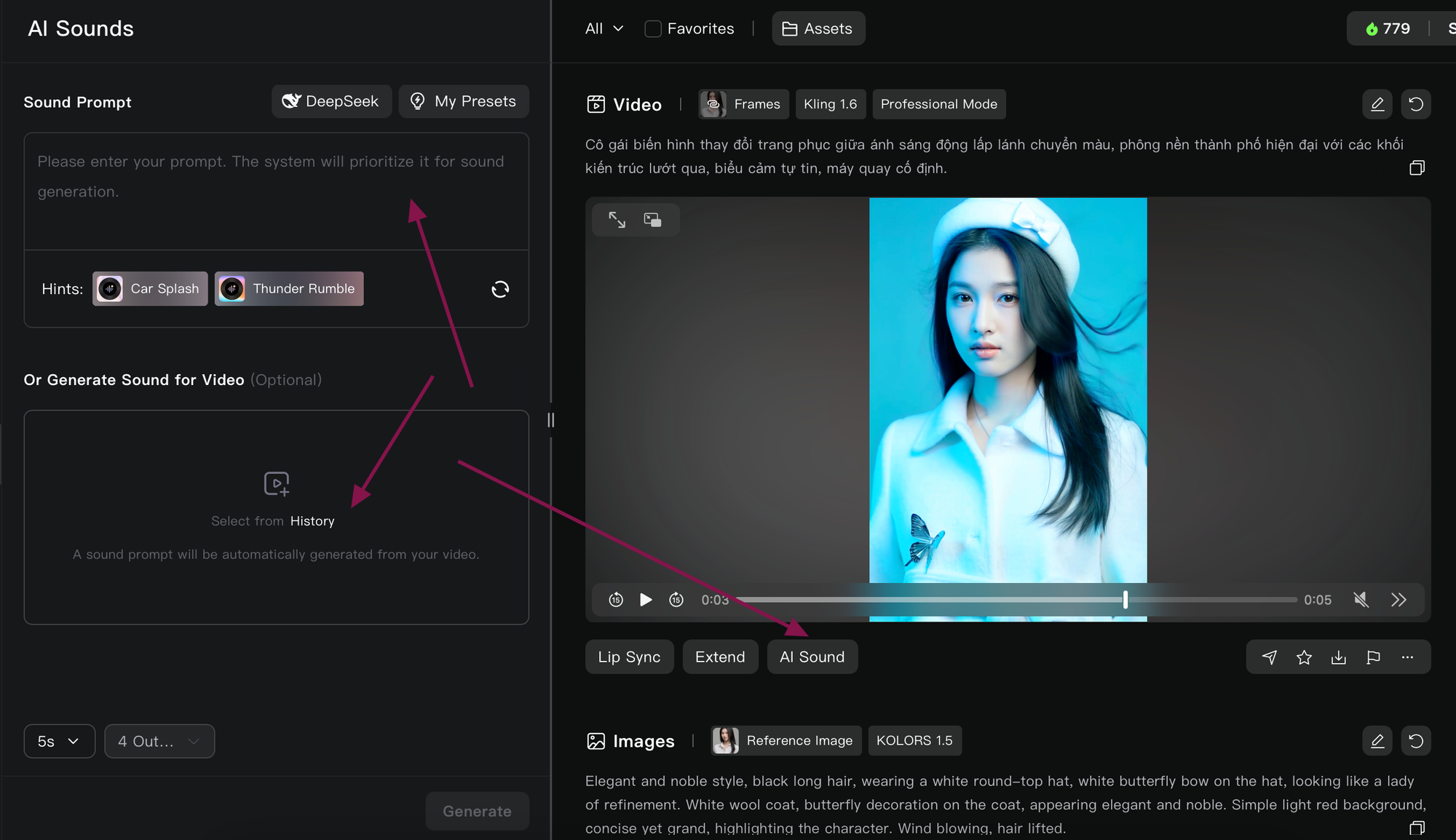Share the video with paper plane icon
Viewport: 1456px width, 840px height.
[1269, 657]
